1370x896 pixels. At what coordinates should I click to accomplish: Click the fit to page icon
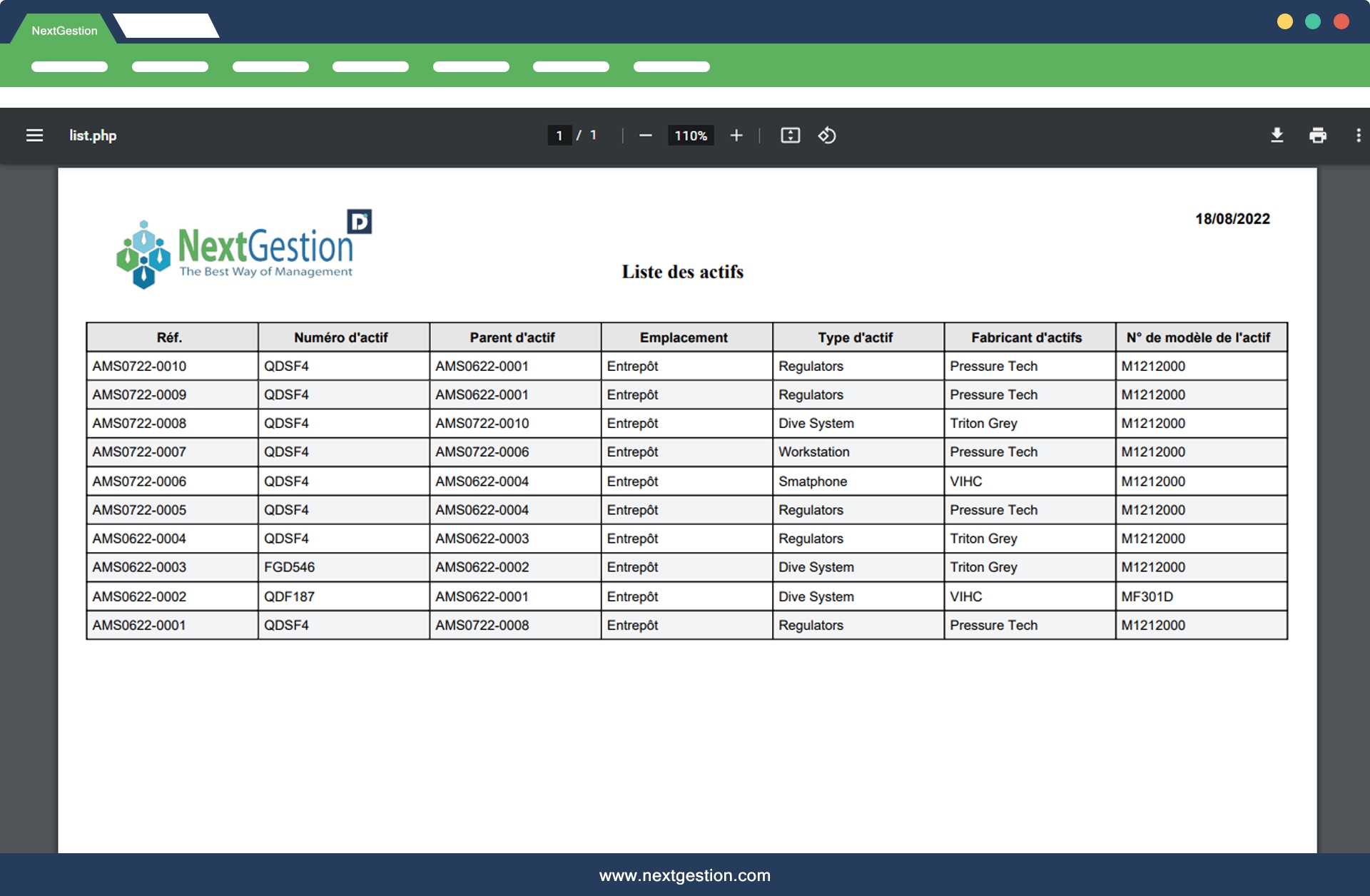(790, 136)
